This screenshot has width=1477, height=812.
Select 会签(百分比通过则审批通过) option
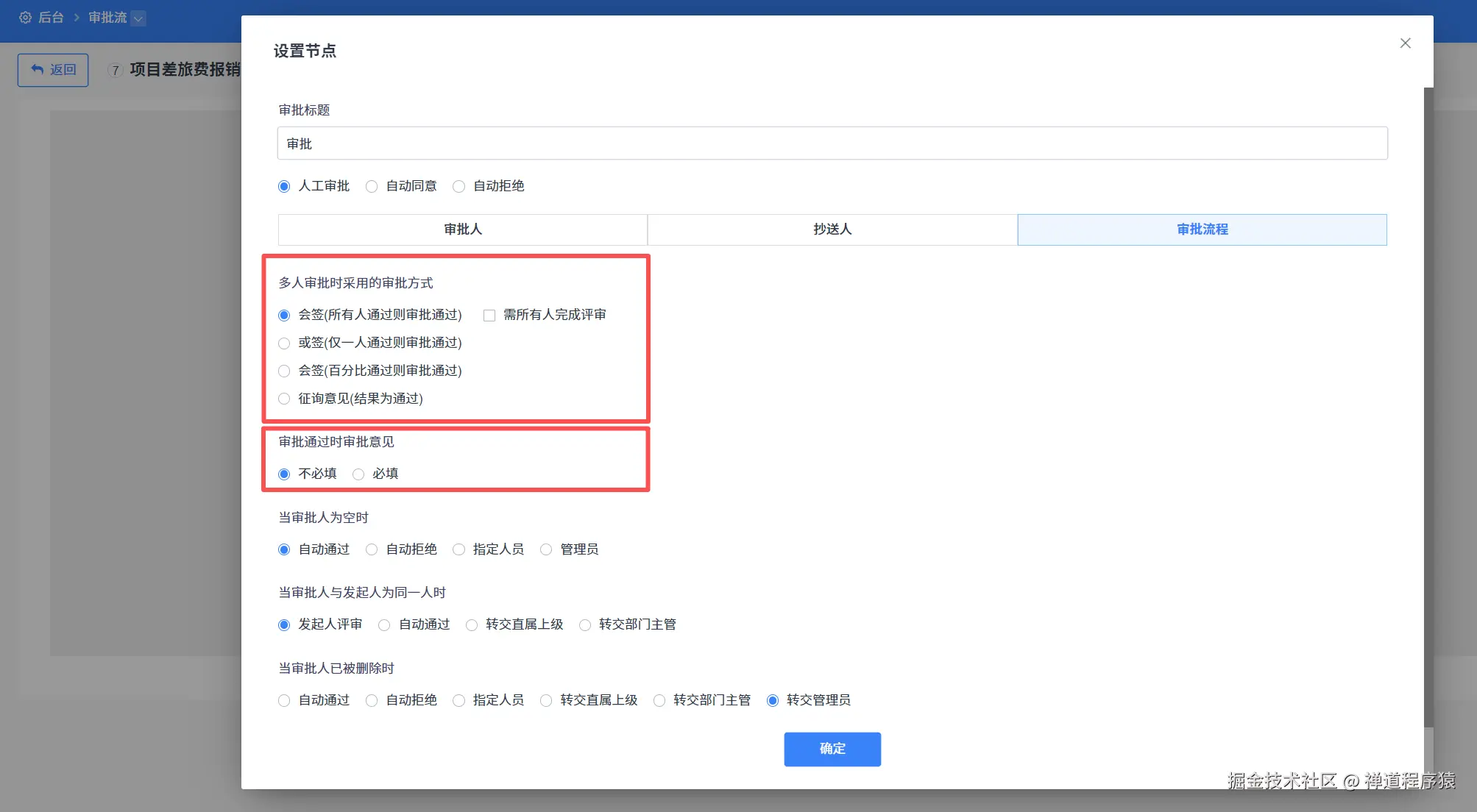(x=284, y=371)
